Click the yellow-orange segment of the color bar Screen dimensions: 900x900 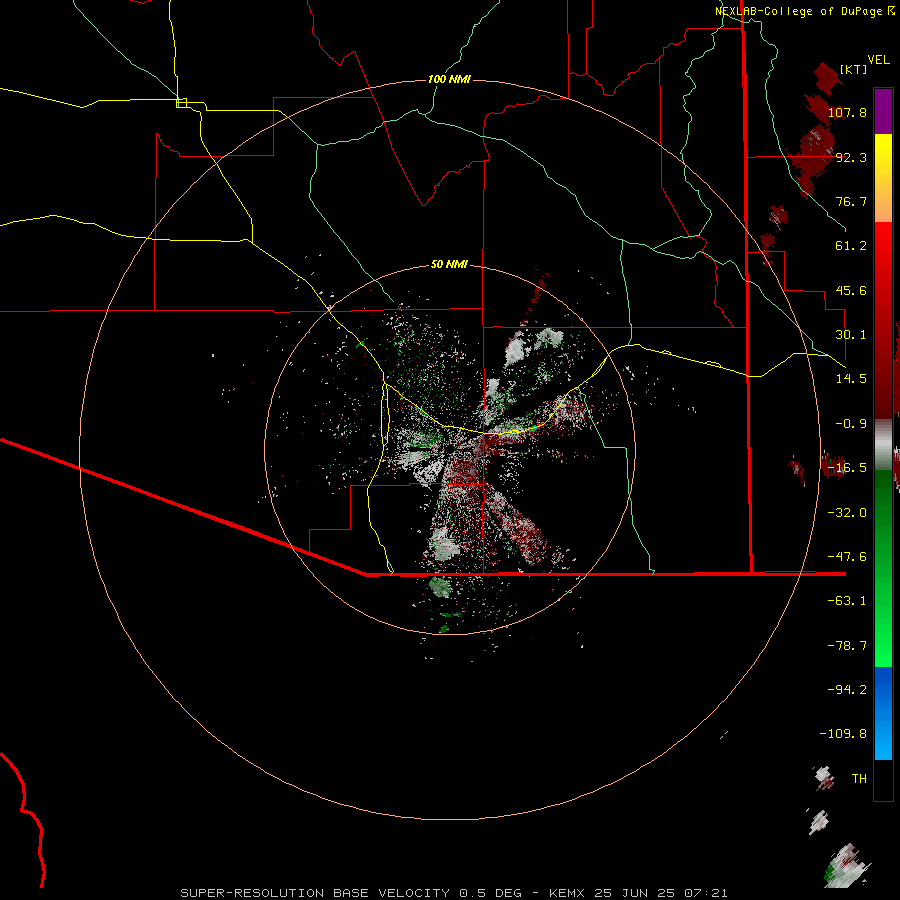point(883,178)
